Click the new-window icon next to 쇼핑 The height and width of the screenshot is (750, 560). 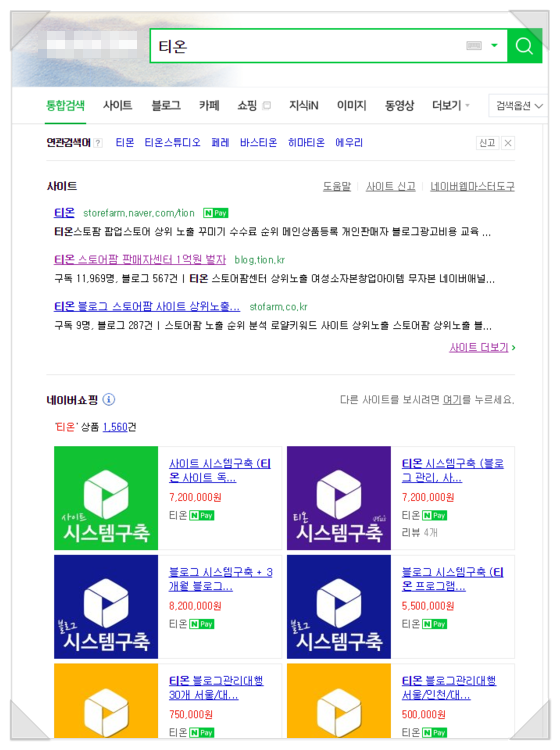point(267,106)
